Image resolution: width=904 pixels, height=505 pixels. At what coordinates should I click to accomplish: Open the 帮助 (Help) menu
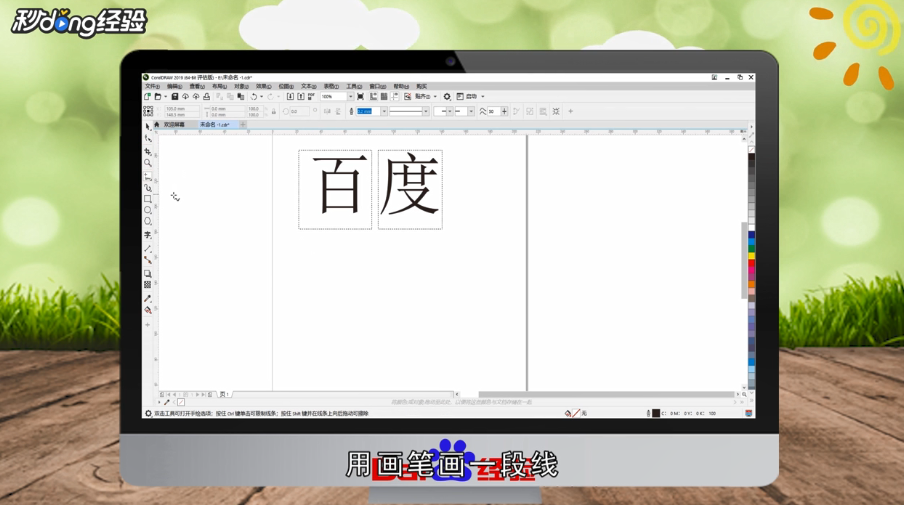[x=401, y=86]
